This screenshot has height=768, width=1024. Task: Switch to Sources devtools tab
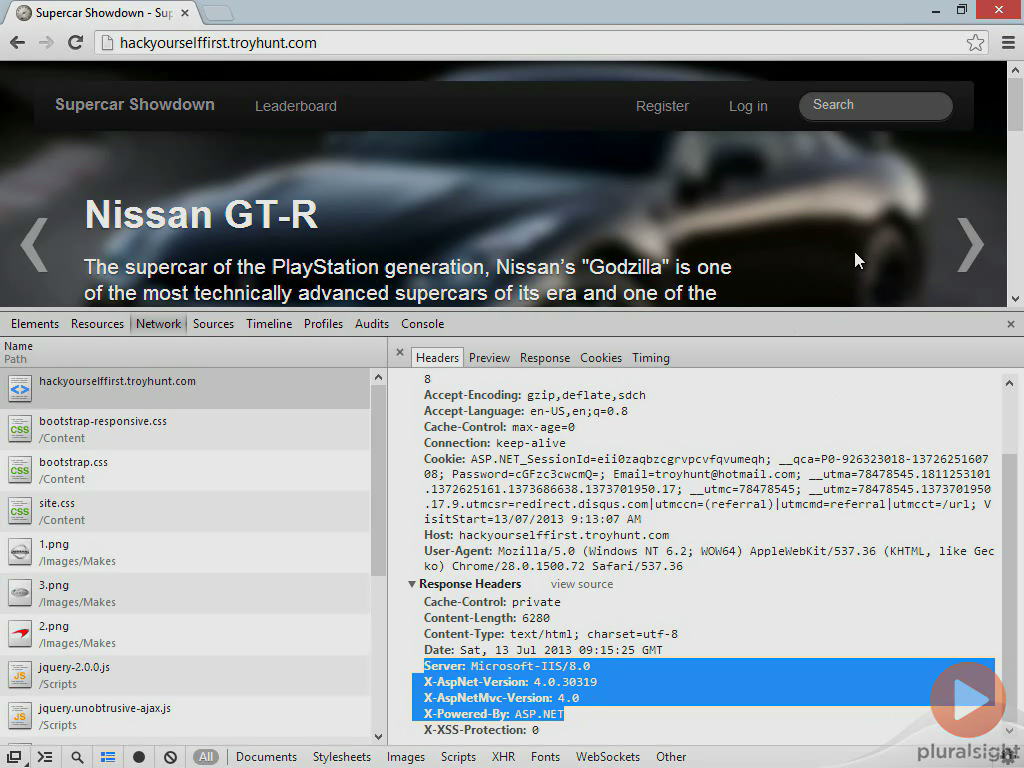pos(213,324)
